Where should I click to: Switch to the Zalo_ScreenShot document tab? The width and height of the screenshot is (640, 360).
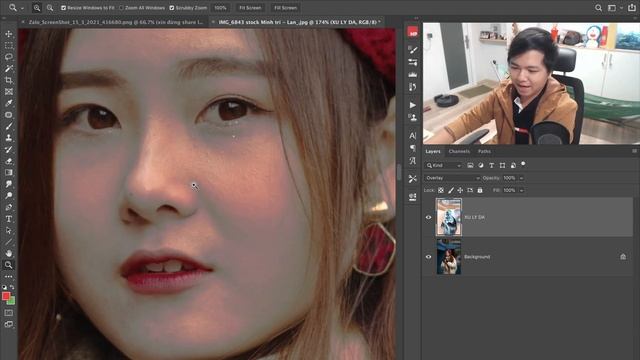tap(116, 22)
